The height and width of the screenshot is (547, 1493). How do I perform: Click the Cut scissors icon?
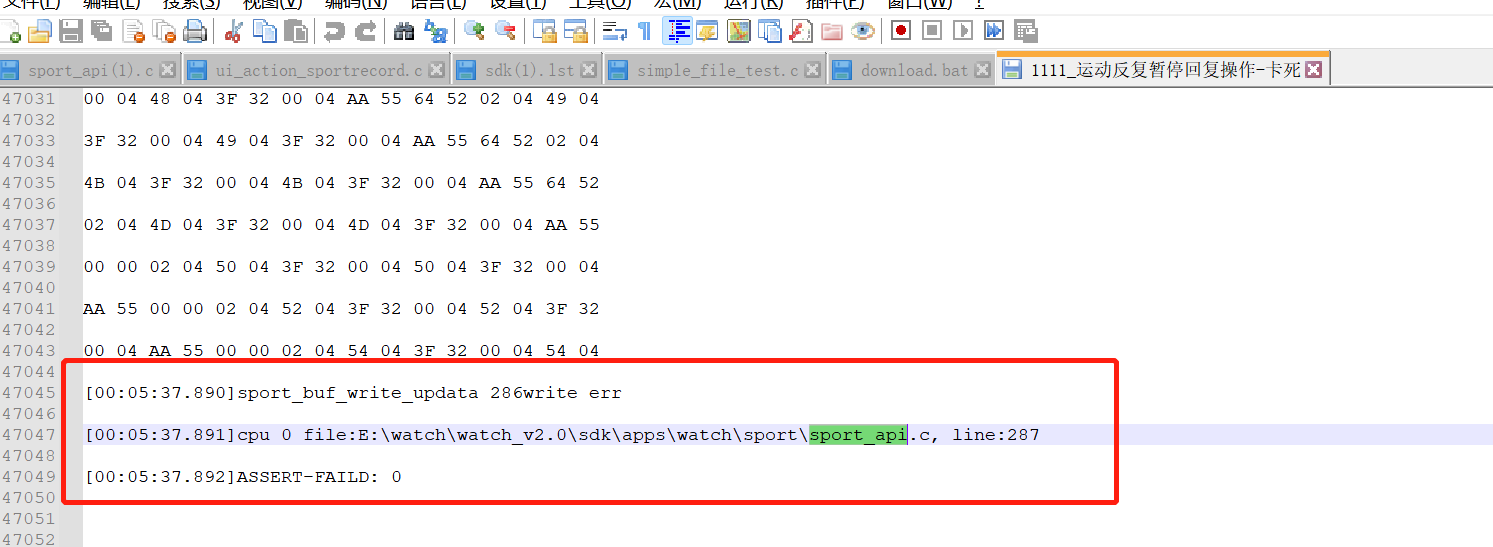pos(234,32)
